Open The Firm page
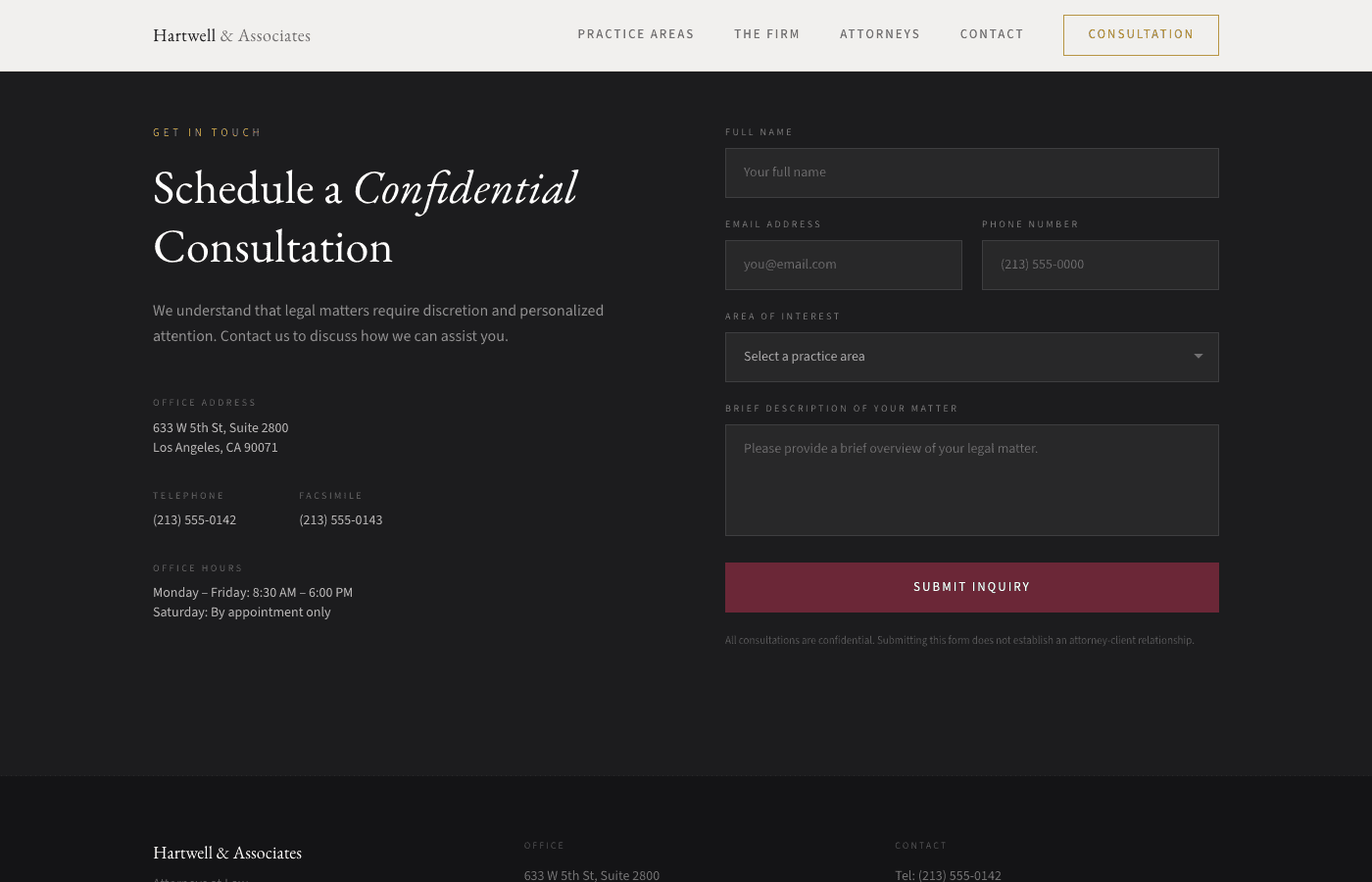1372x882 pixels. [767, 34]
